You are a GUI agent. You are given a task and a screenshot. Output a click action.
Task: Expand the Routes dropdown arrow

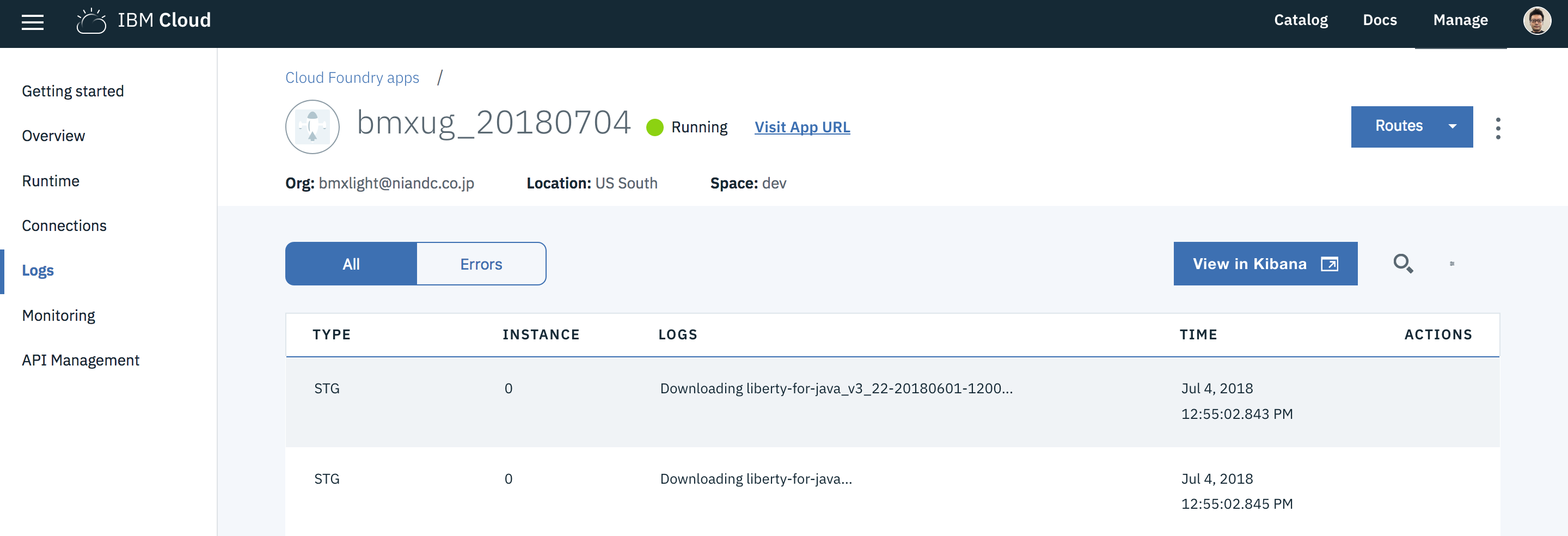[x=1453, y=127]
